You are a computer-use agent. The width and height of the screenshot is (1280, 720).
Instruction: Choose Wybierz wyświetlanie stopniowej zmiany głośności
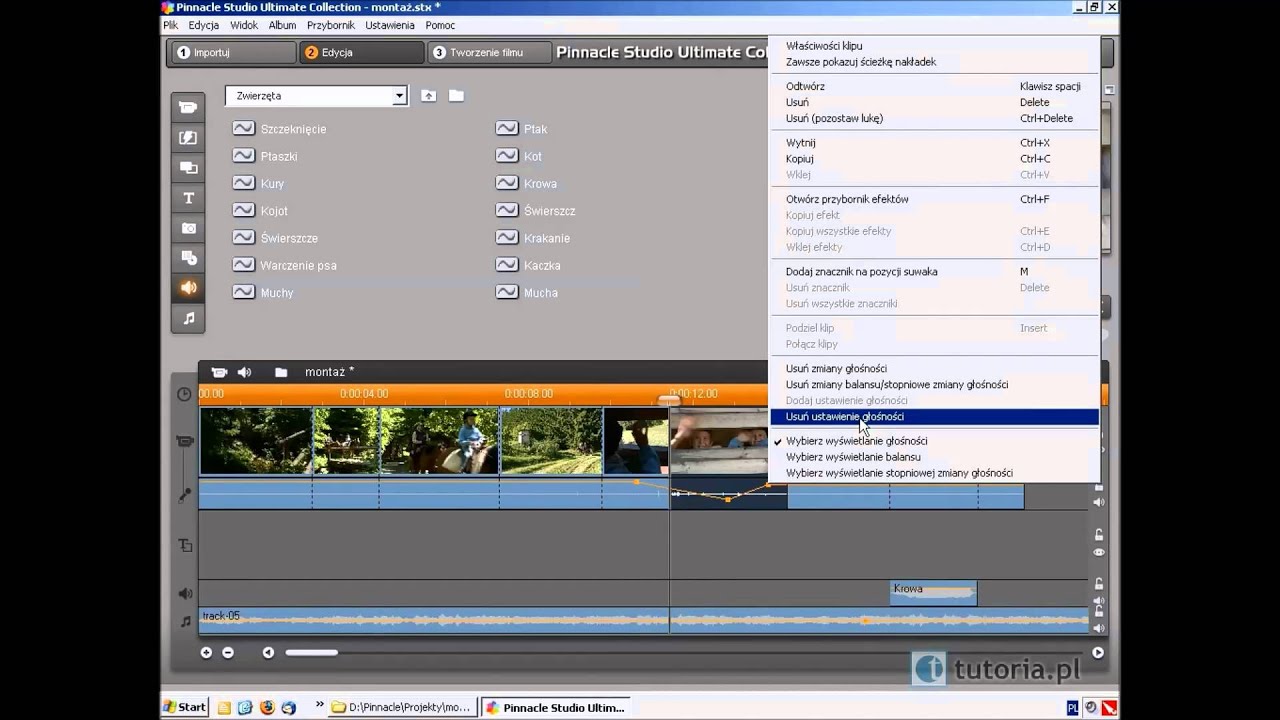pos(934,473)
